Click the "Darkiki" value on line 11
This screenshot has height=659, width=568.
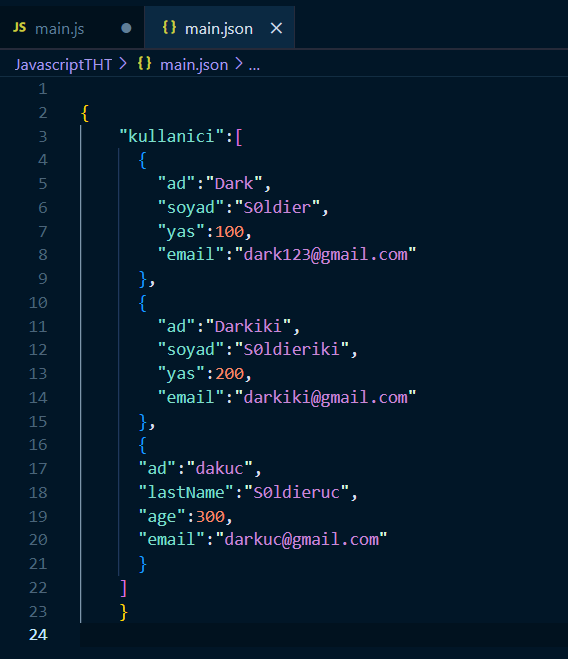[x=248, y=327]
